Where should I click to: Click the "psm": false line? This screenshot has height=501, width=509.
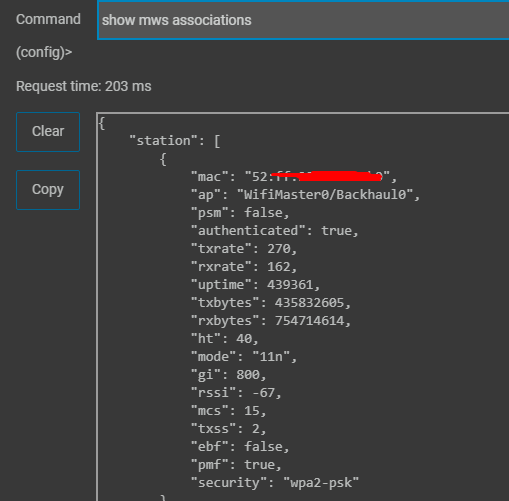point(240,213)
